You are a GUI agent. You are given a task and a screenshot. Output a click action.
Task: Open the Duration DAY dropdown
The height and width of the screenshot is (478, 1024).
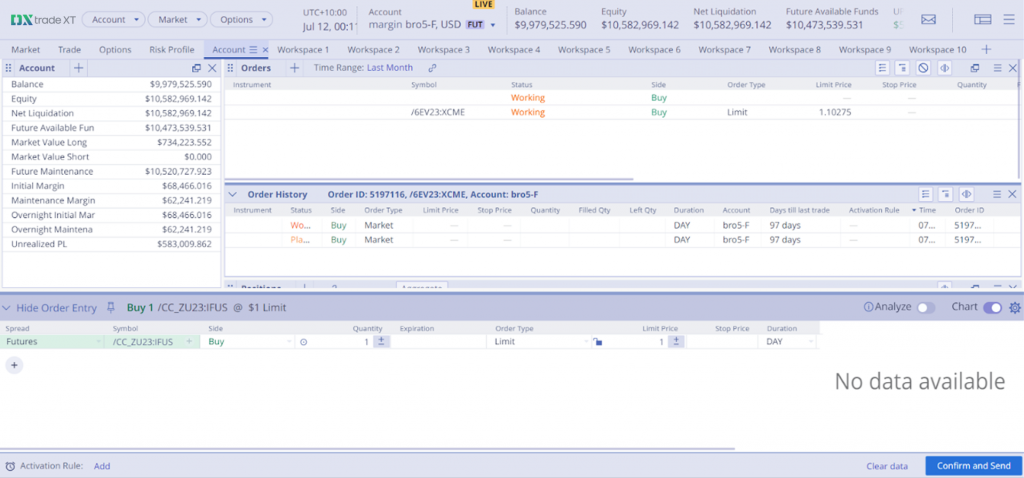[790, 342]
